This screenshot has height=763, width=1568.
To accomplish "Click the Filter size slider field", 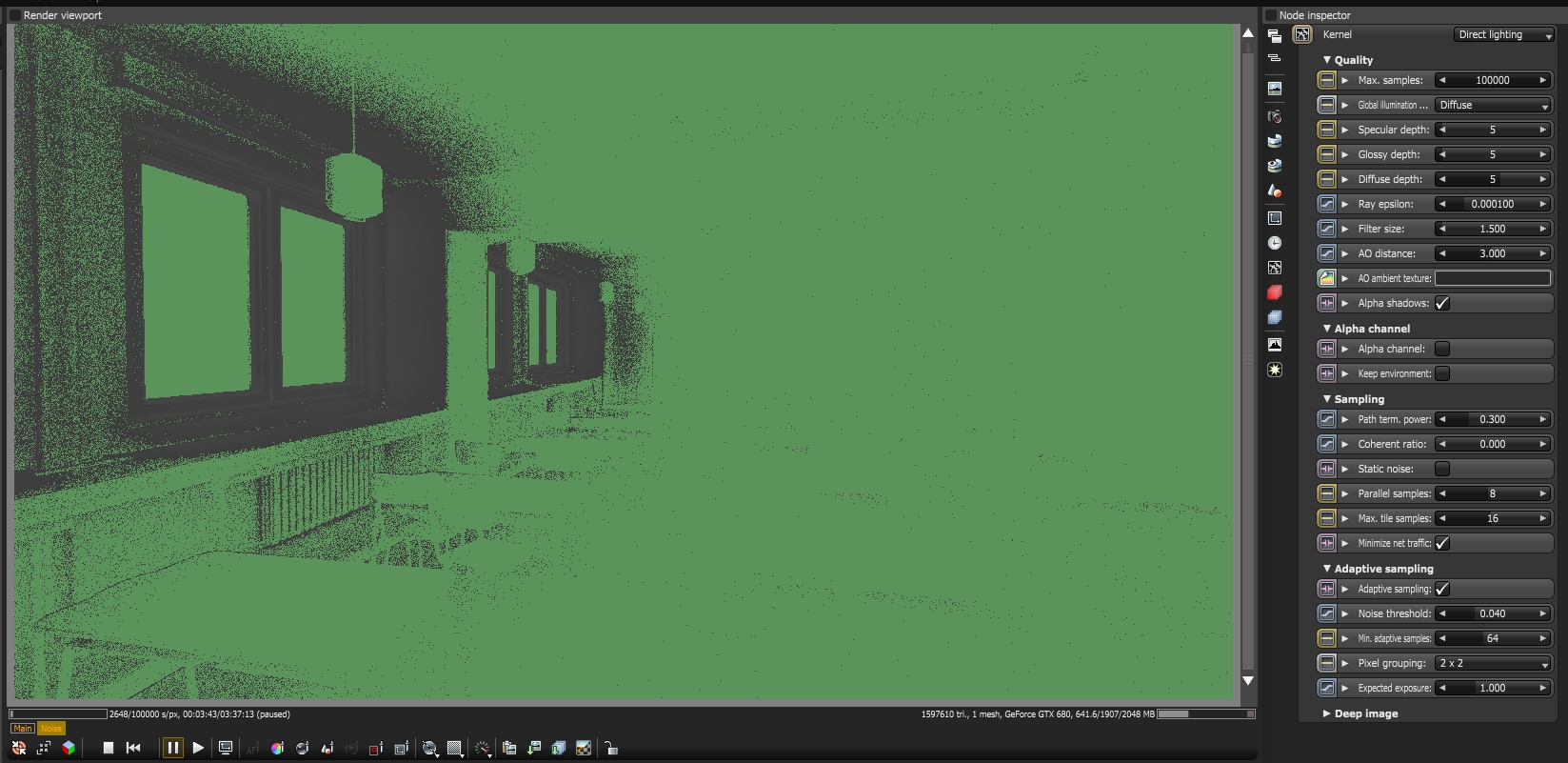I will pos(1493,229).
